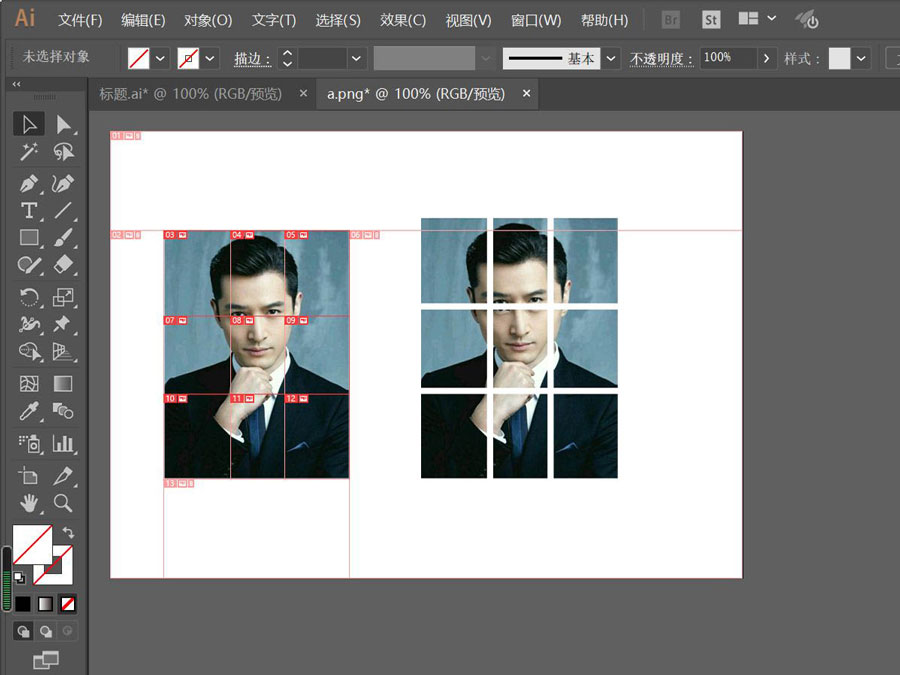The width and height of the screenshot is (900, 675).
Task: Select the Pen tool
Action: [29, 184]
